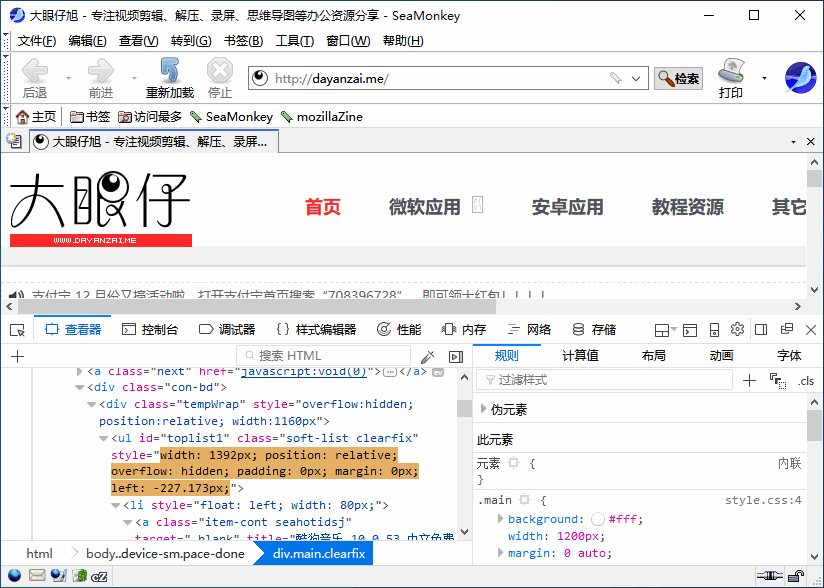Screen dimensions: 824x588
Task: Expand the margin property in .main rule
Action: pyautogui.click(x=500, y=552)
